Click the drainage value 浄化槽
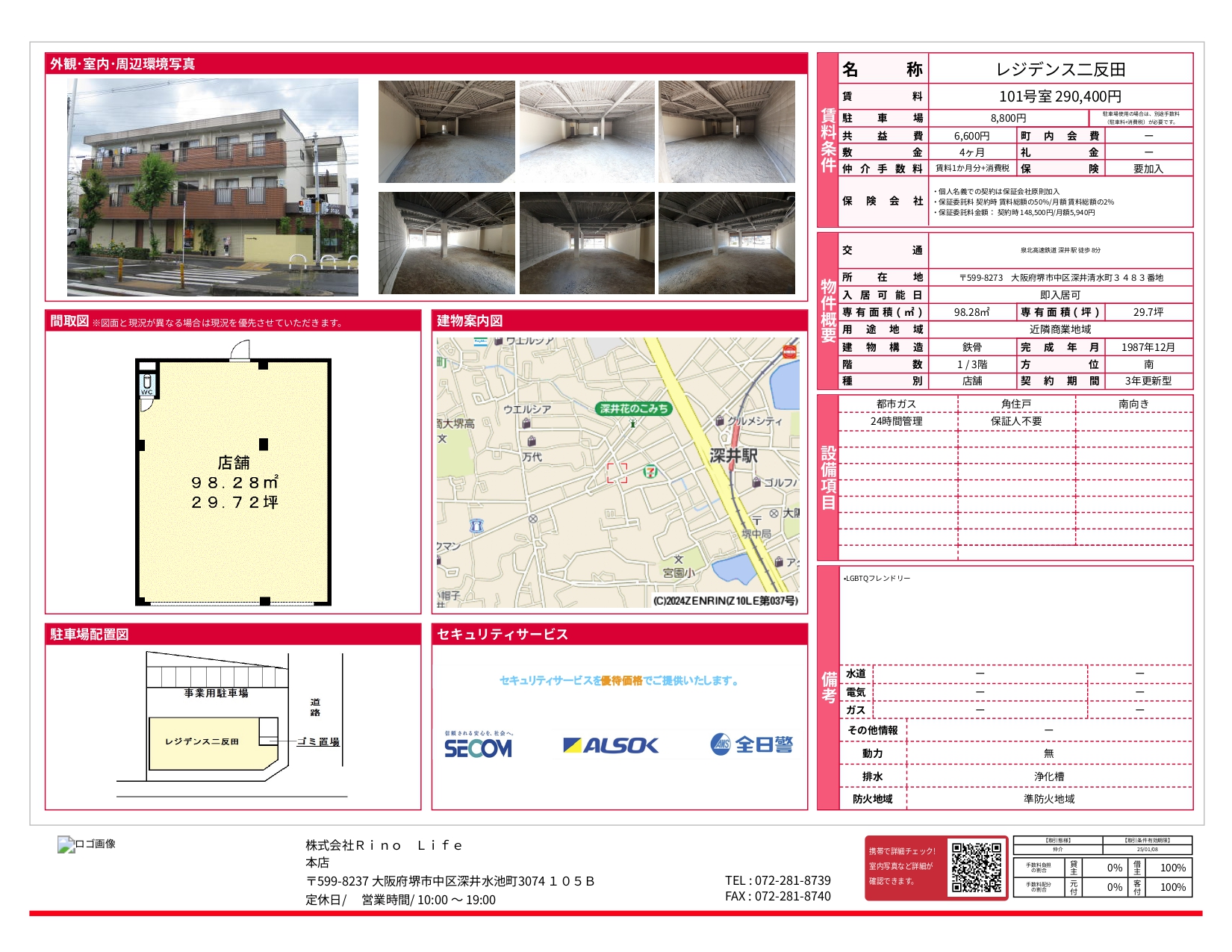 click(1049, 777)
